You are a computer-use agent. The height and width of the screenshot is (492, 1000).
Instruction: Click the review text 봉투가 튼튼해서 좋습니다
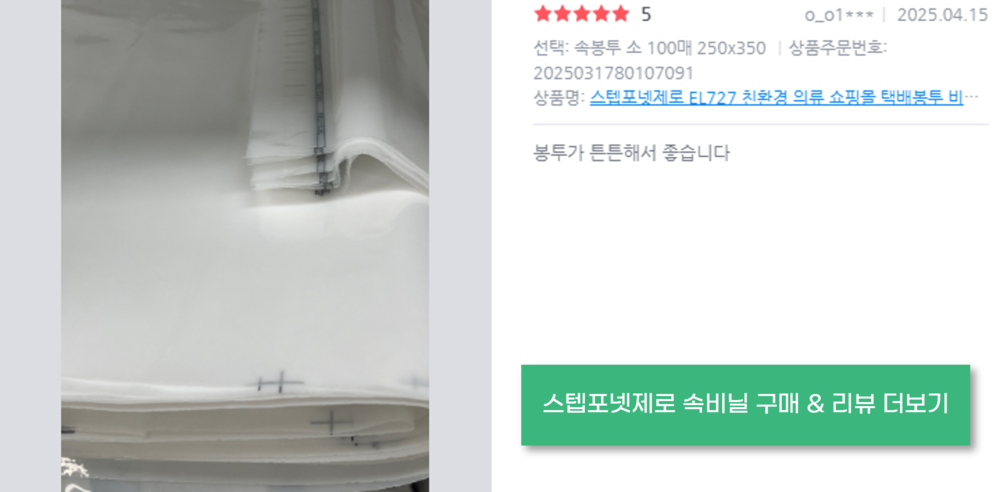click(631, 153)
